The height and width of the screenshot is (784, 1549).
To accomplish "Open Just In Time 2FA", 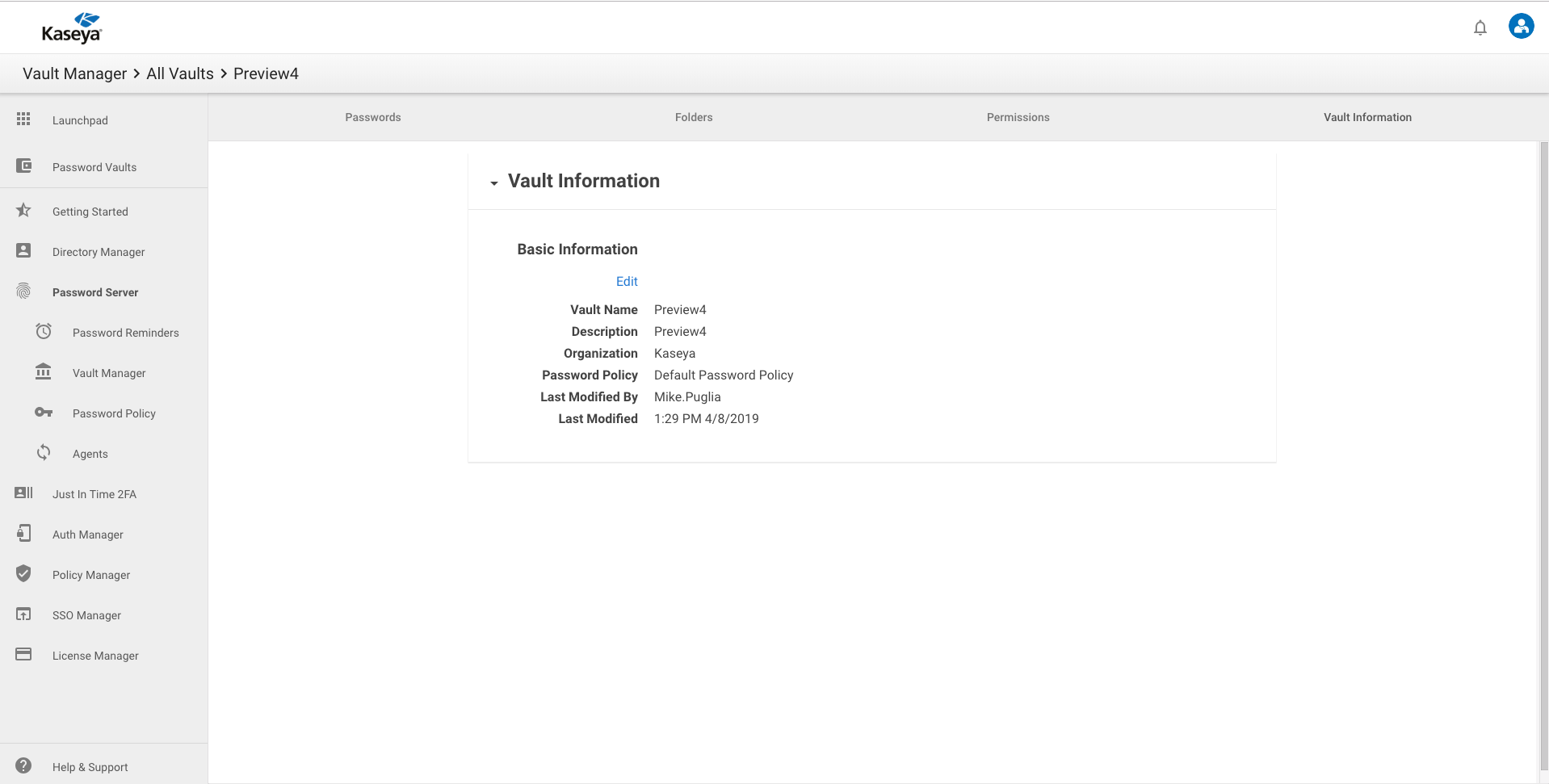I will point(94,494).
